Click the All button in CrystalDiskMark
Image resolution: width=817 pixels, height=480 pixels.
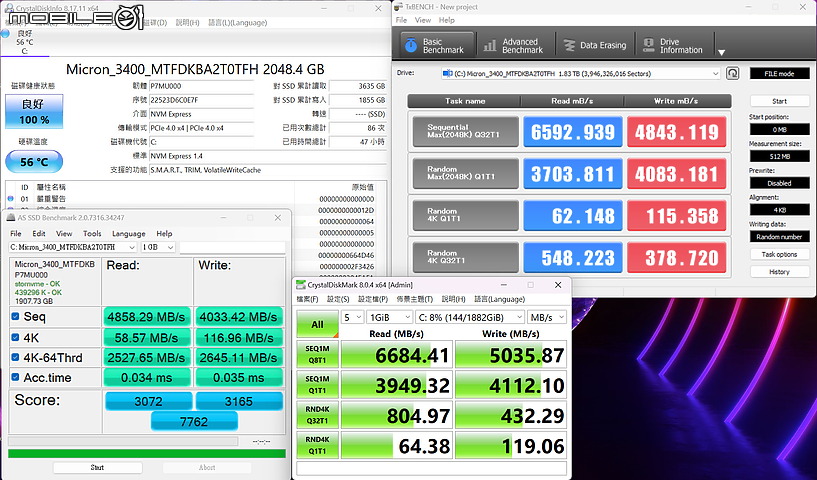click(x=317, y=324)
